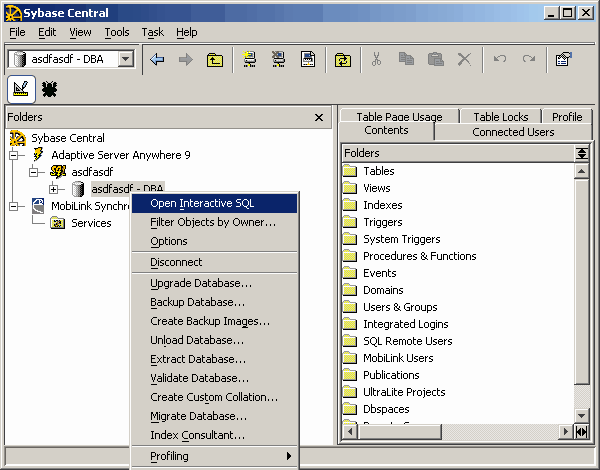Switch to the Profile tab
The height and width of the screenshot is (470, 600).
567,116
